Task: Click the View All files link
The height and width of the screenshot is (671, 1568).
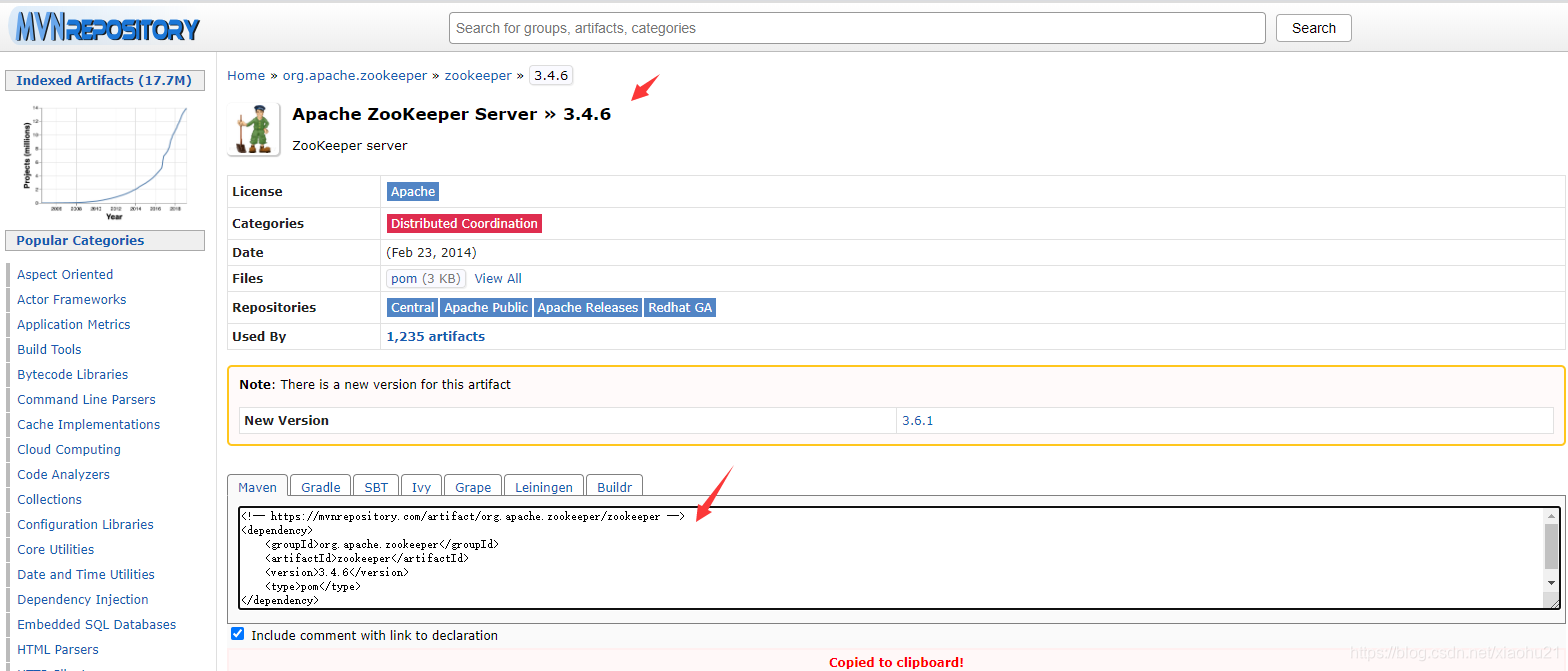Action: pyautogui.click(x=498, y=278)
